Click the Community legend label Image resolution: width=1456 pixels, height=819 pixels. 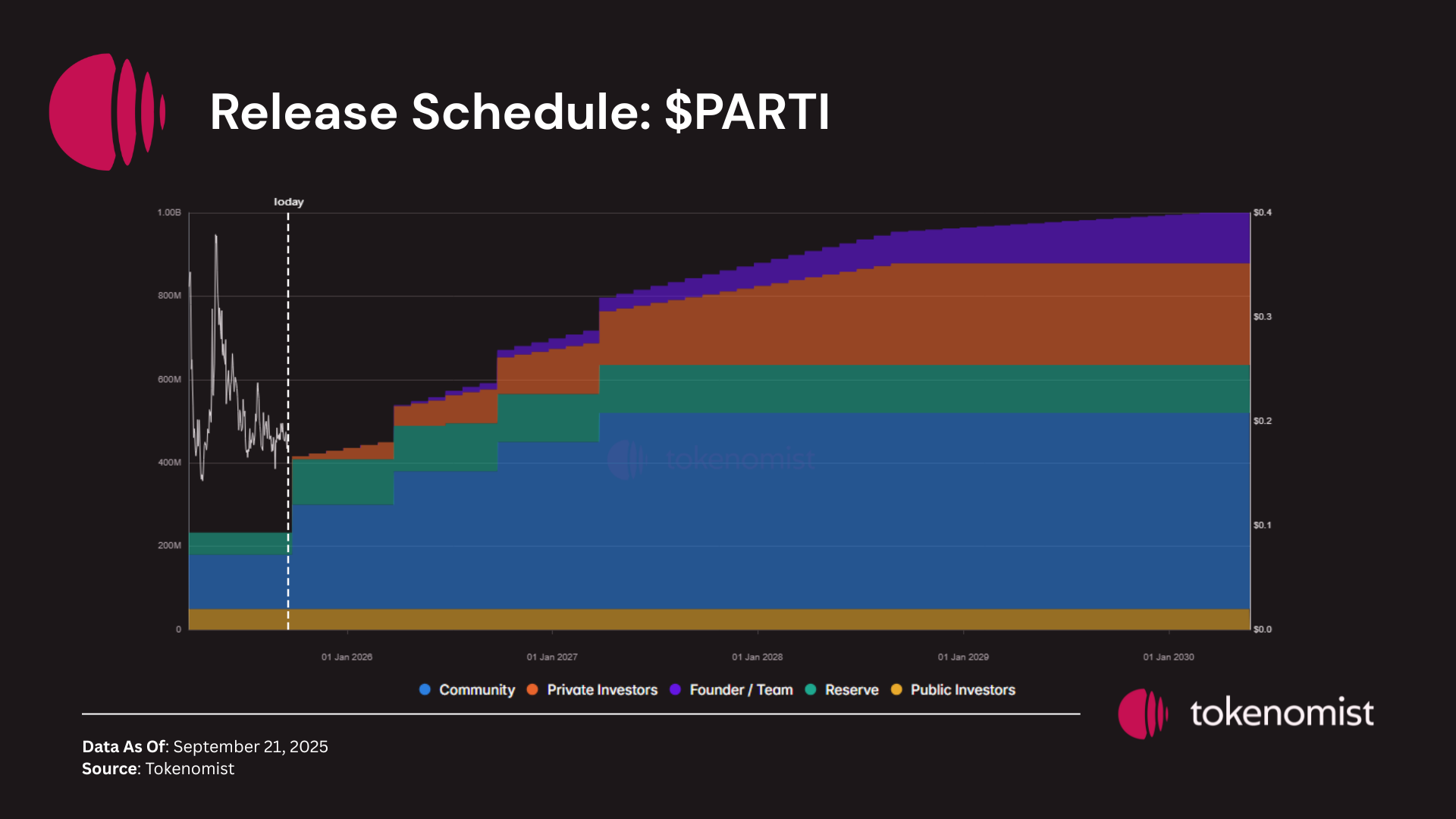pos(477,690)
